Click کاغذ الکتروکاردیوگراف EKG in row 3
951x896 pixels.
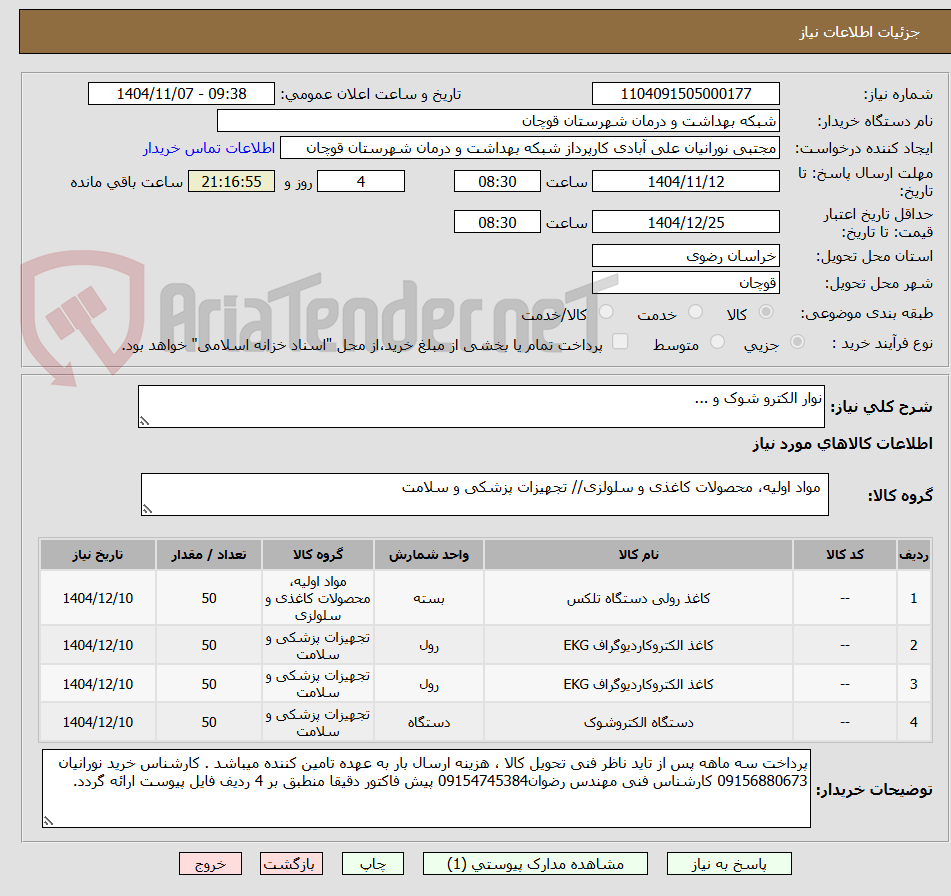[638, 684]
